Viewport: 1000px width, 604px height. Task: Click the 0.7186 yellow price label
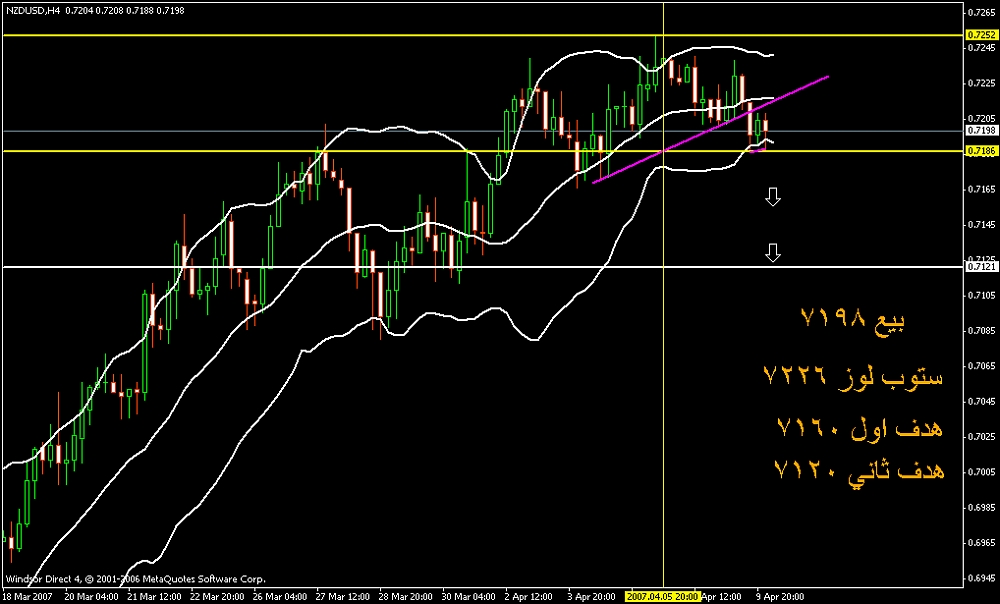click(979, 151)
